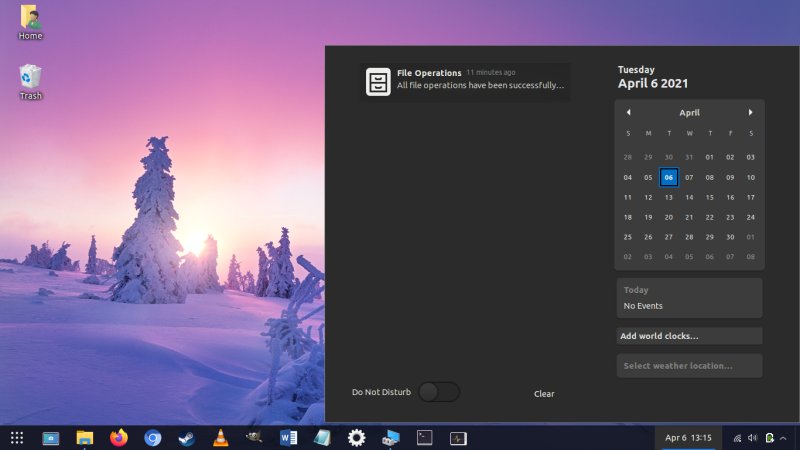Select April 27 in calendar
The image size is (800, 450).
[668, 237]
